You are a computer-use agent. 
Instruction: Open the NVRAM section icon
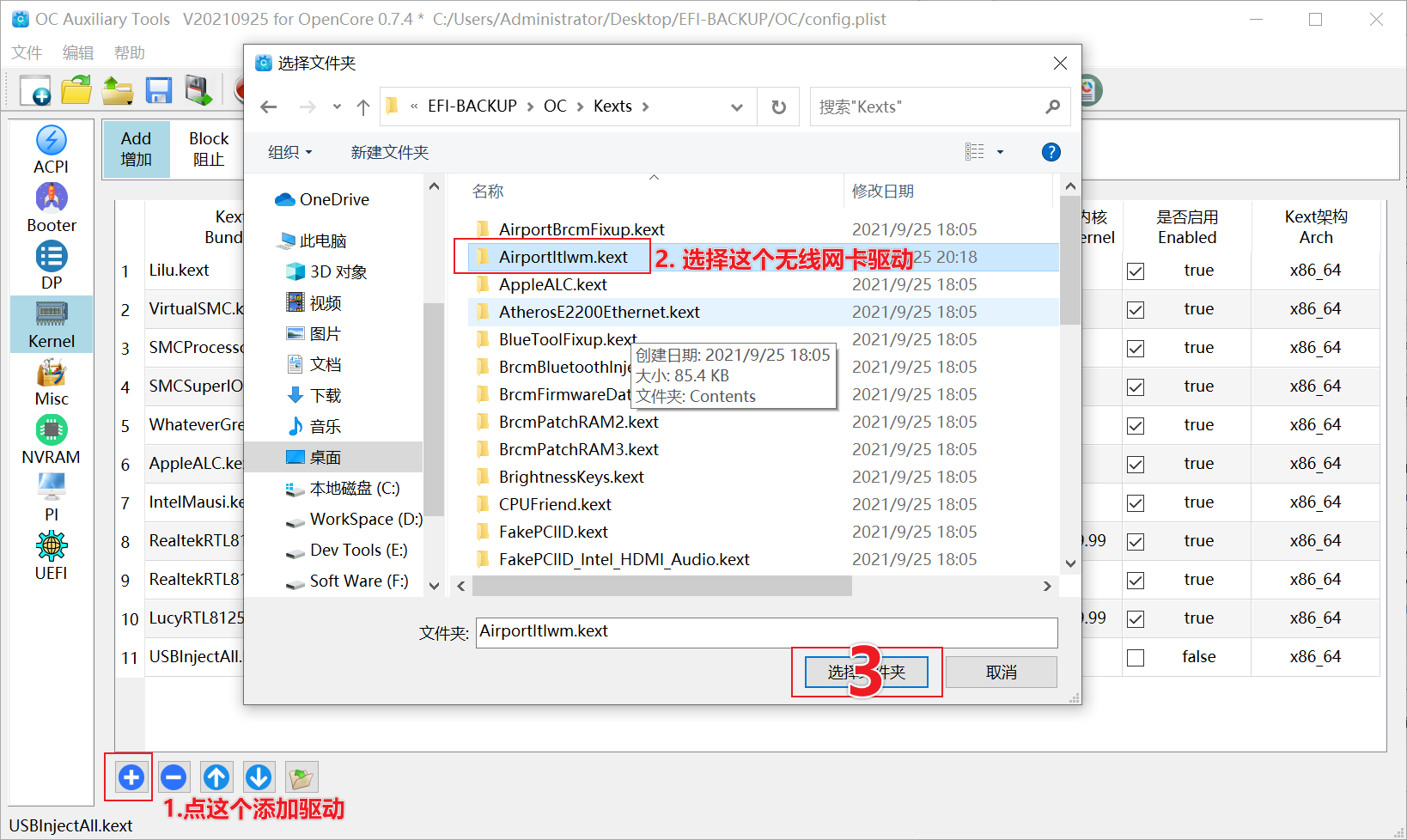(x=52, y=440)
